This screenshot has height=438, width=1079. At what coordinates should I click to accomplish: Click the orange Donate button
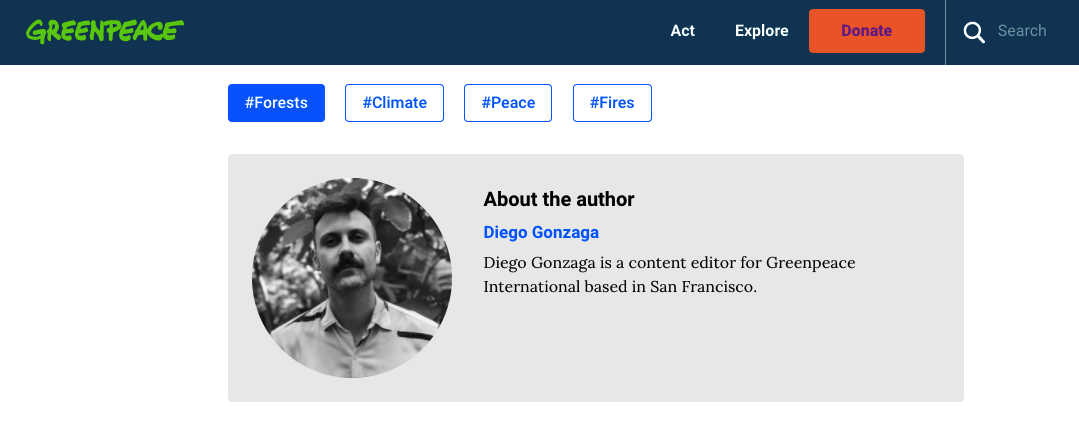pyautogui.click(x=866, y=31)
